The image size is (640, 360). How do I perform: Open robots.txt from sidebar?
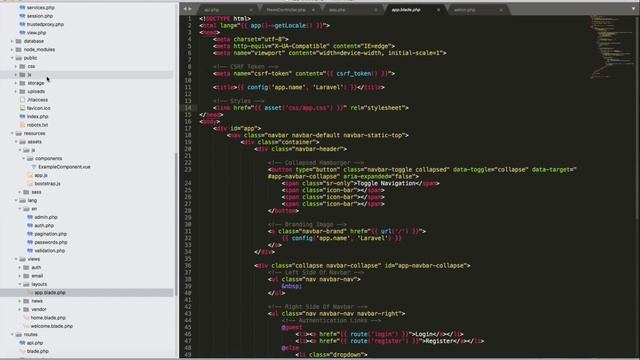(x=38, y=125)
